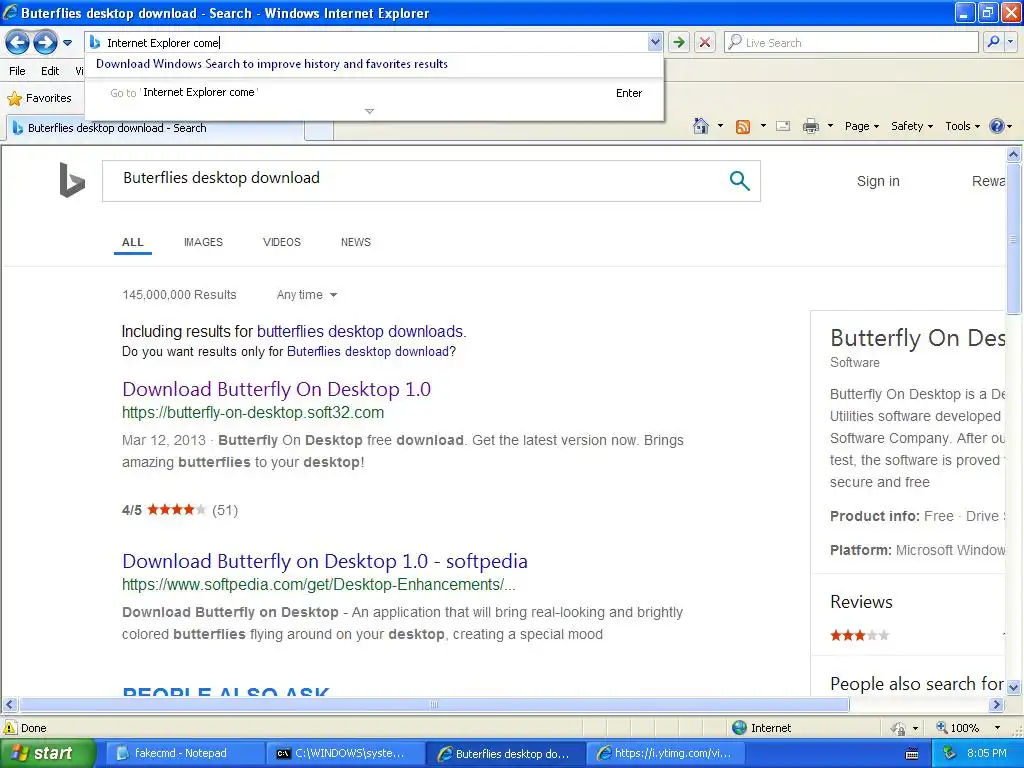This screenshot has height=768, width=1024.
Task: Click the Live Search magnifier button
Action: click(993, 42)
